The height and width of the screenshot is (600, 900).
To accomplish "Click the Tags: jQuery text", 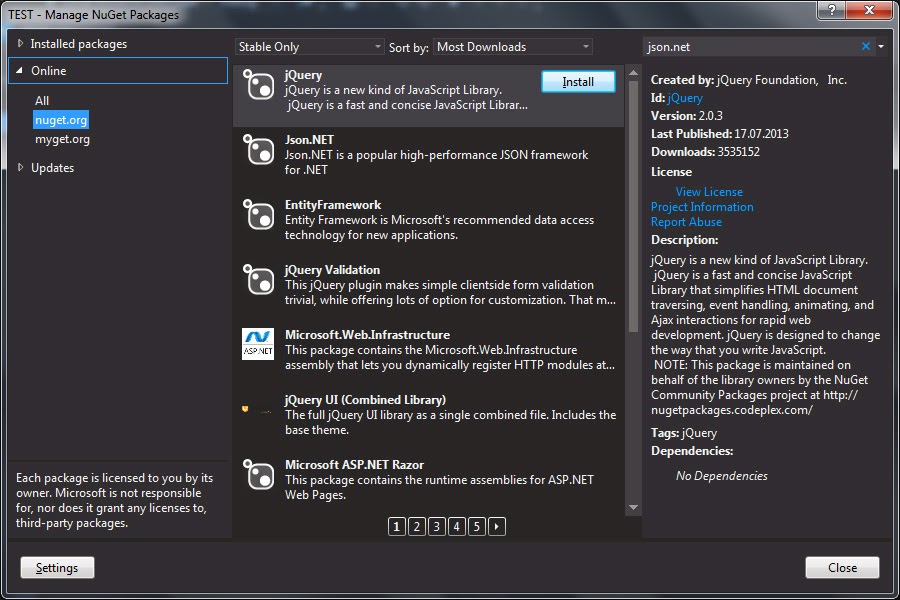I will point(684,433).
